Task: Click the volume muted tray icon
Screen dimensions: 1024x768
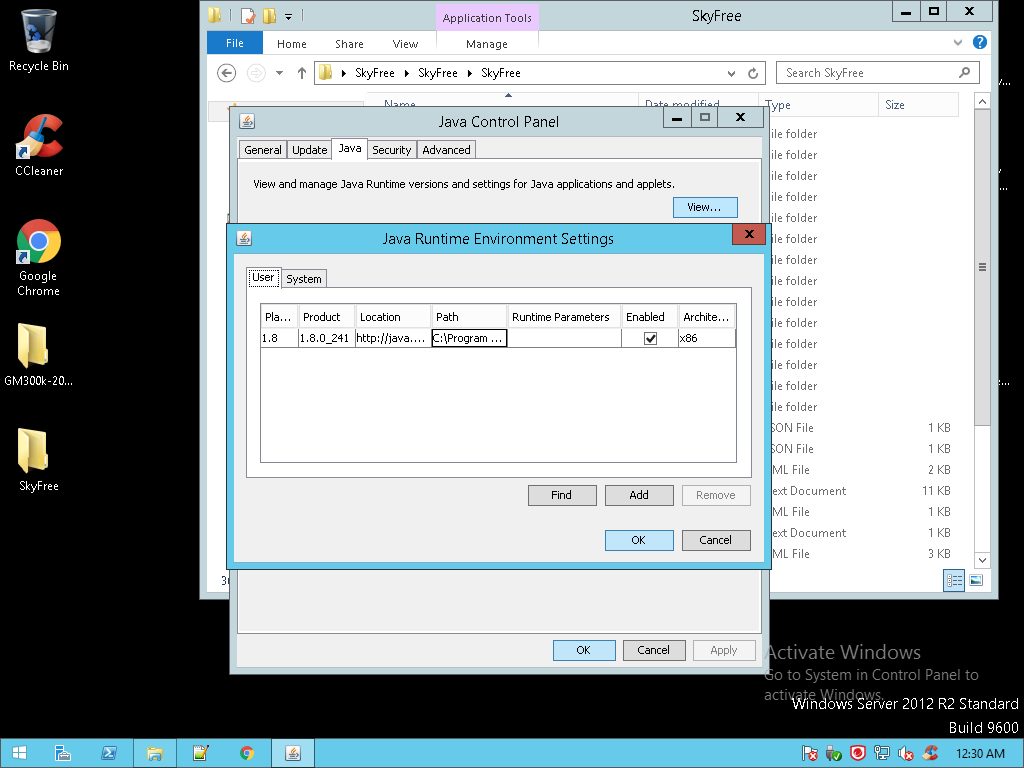Action: [x=906, y=754]
